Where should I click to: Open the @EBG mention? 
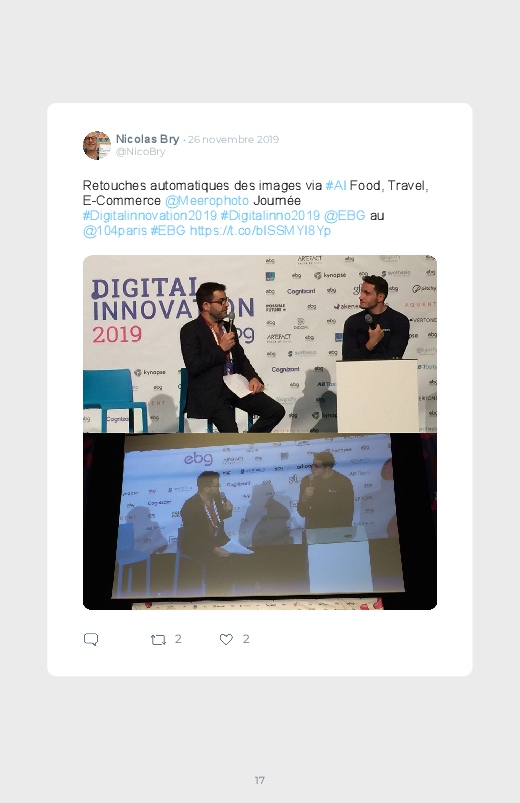344,216
